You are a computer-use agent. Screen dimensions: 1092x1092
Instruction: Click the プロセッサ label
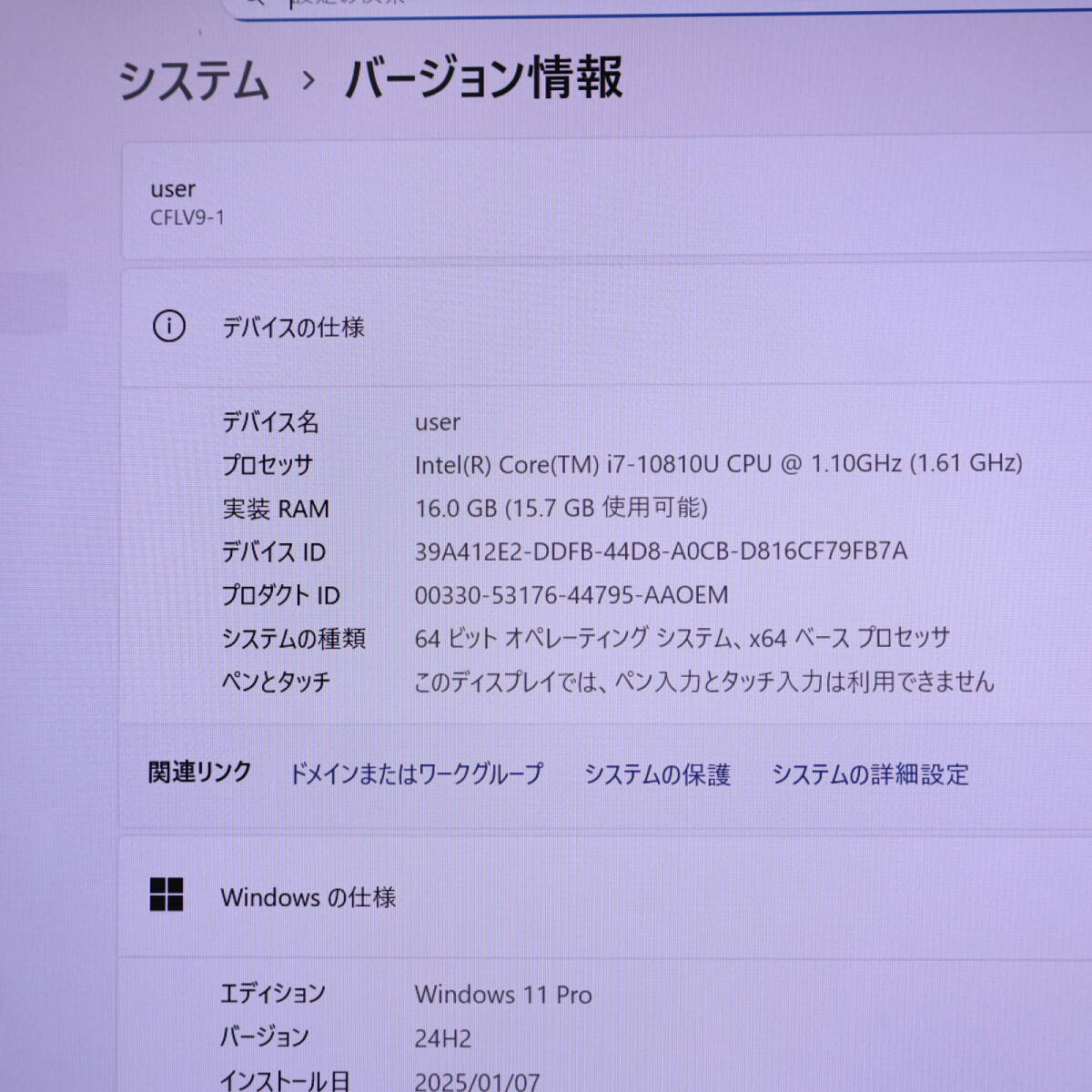tap(268, 465)
